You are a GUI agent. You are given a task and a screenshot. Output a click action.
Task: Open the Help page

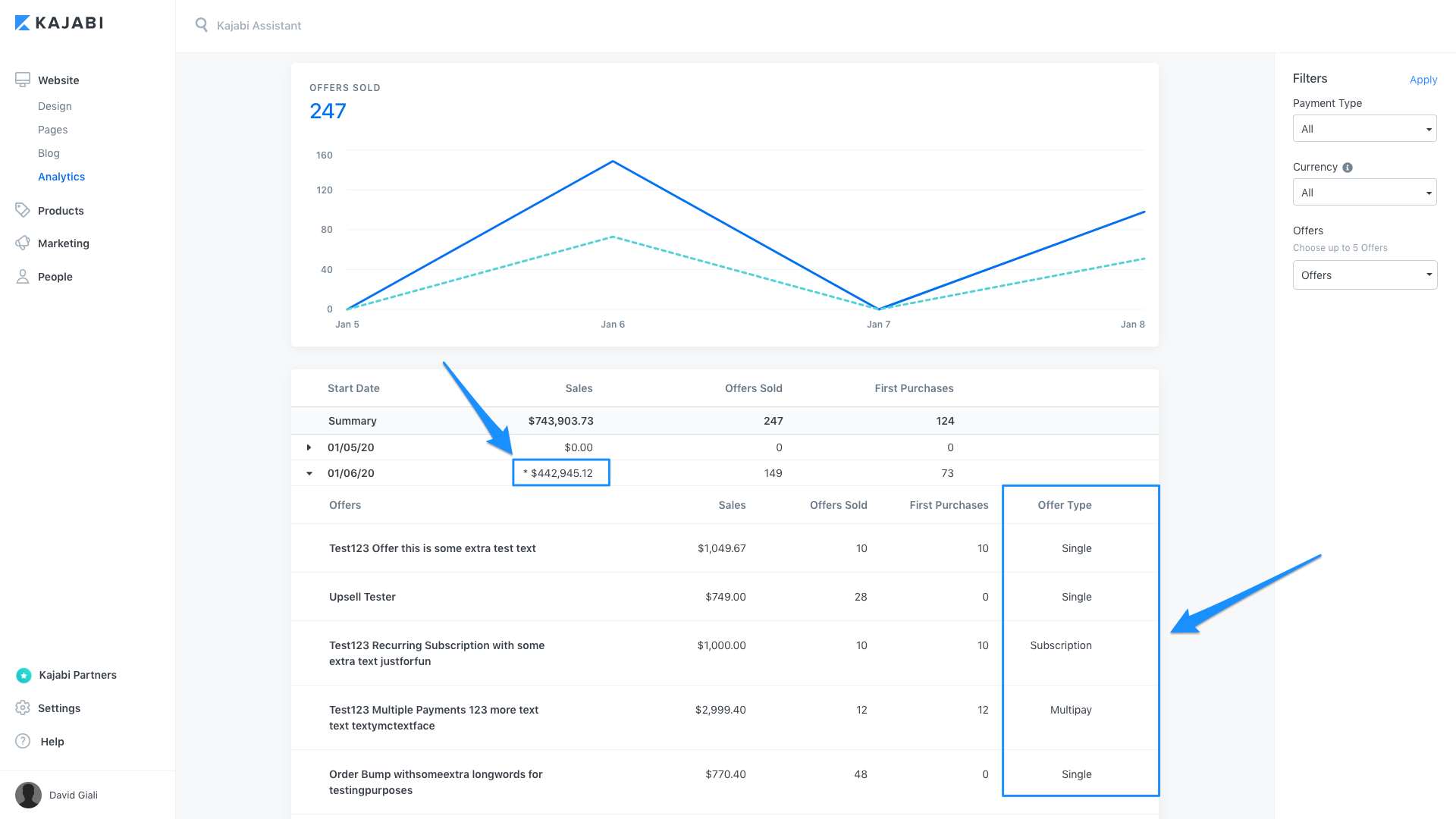tap(52, 742)
